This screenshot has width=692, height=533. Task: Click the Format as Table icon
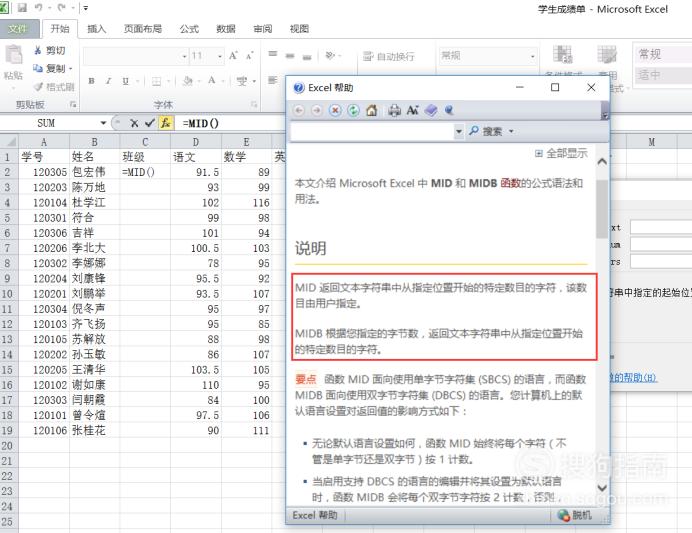click(607, 54)
